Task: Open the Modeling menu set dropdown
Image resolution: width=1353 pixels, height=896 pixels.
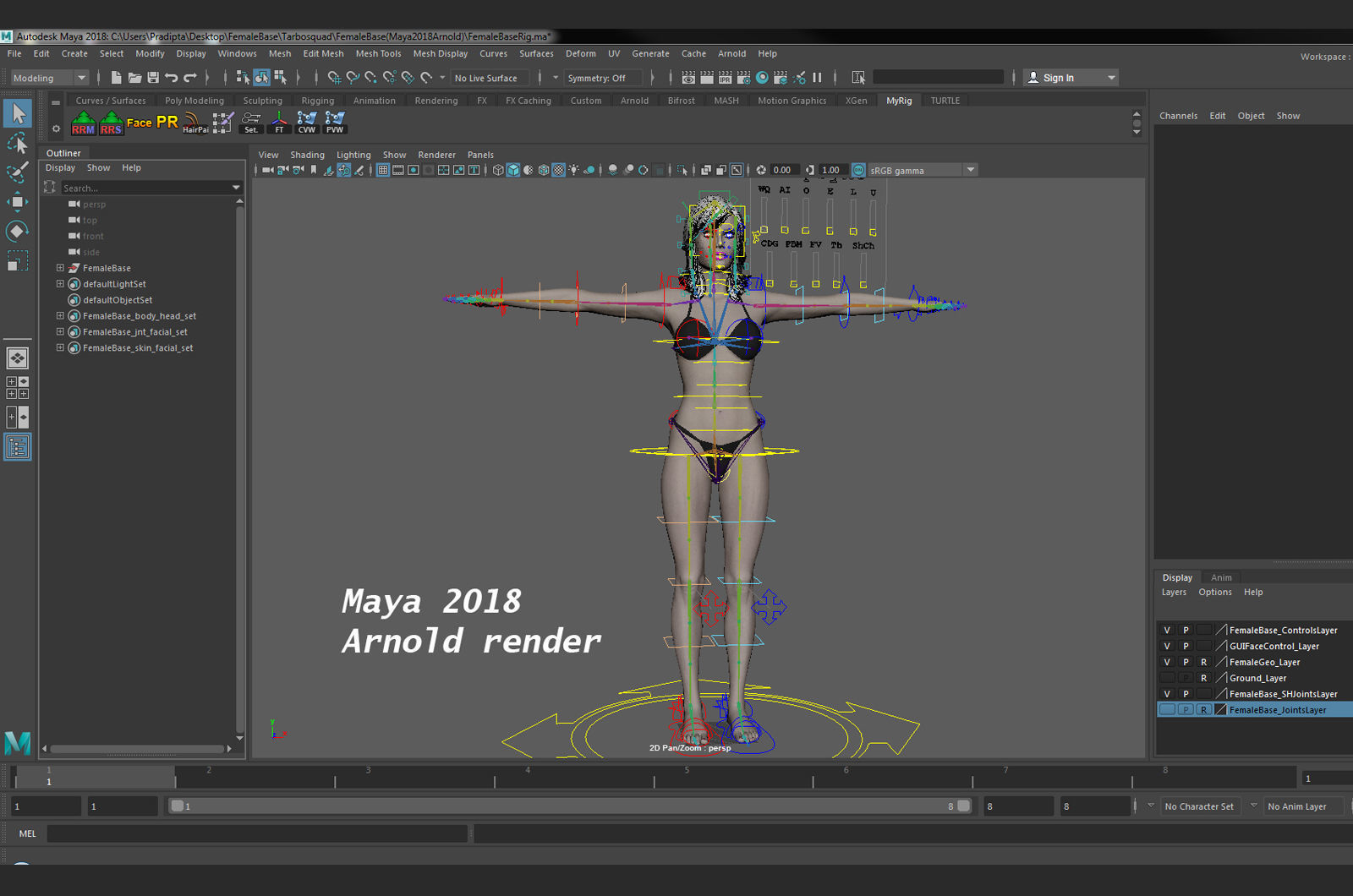Action: click(50, 78)
